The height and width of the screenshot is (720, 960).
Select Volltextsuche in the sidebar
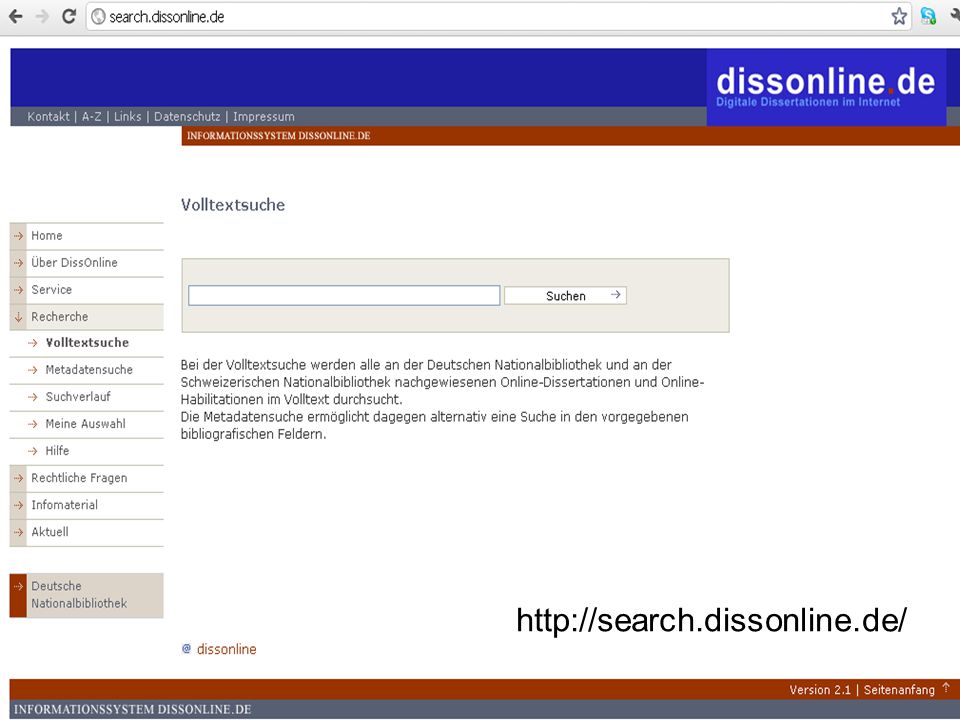click(87, 343)
